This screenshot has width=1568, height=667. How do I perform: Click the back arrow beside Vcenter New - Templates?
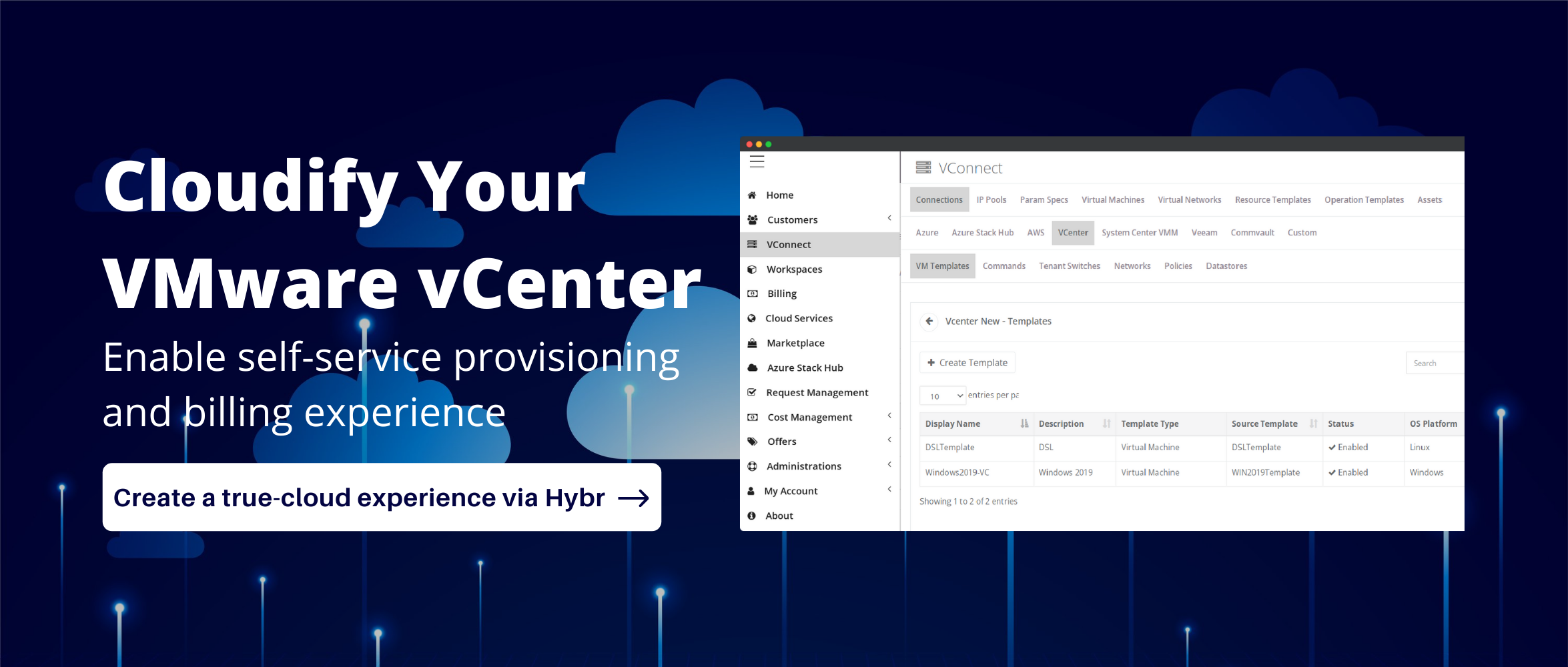pyautogui.click(x=929, y=321)
